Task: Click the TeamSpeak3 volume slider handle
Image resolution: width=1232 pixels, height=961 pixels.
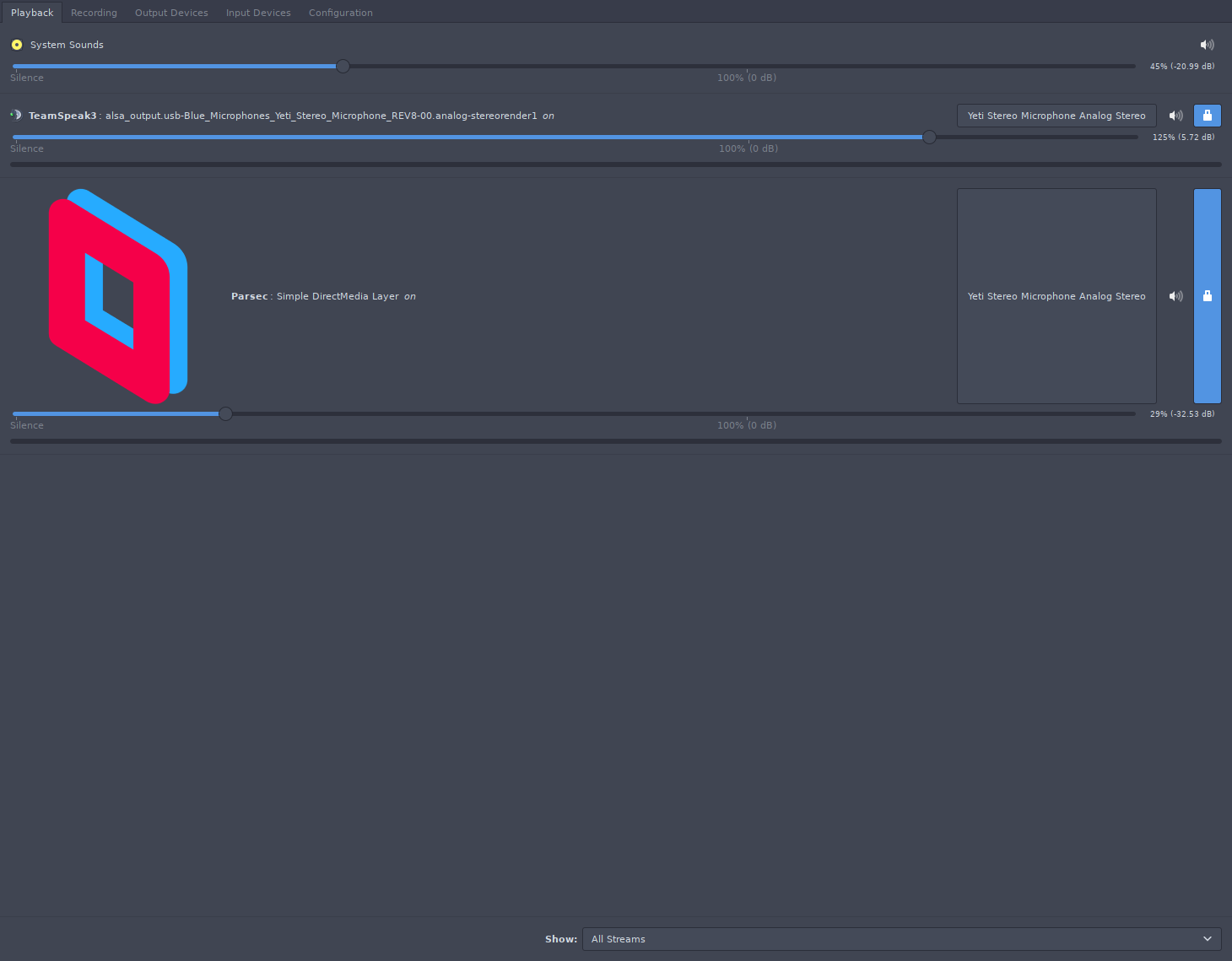Action: coord(929,137)
